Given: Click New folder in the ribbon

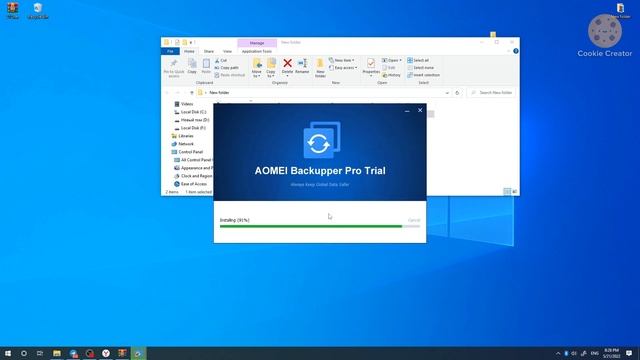Looking at the screenshot, I should pos(320,68).
